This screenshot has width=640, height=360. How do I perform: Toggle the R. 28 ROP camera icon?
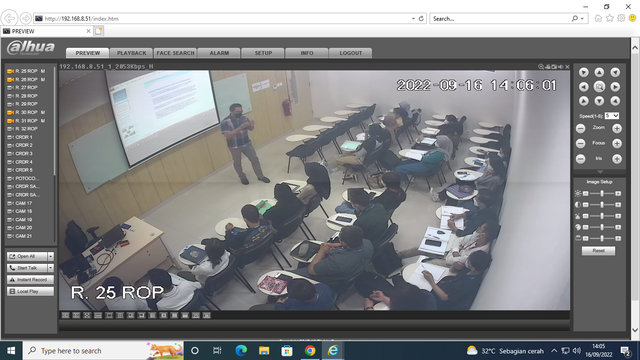coord(10,96)
